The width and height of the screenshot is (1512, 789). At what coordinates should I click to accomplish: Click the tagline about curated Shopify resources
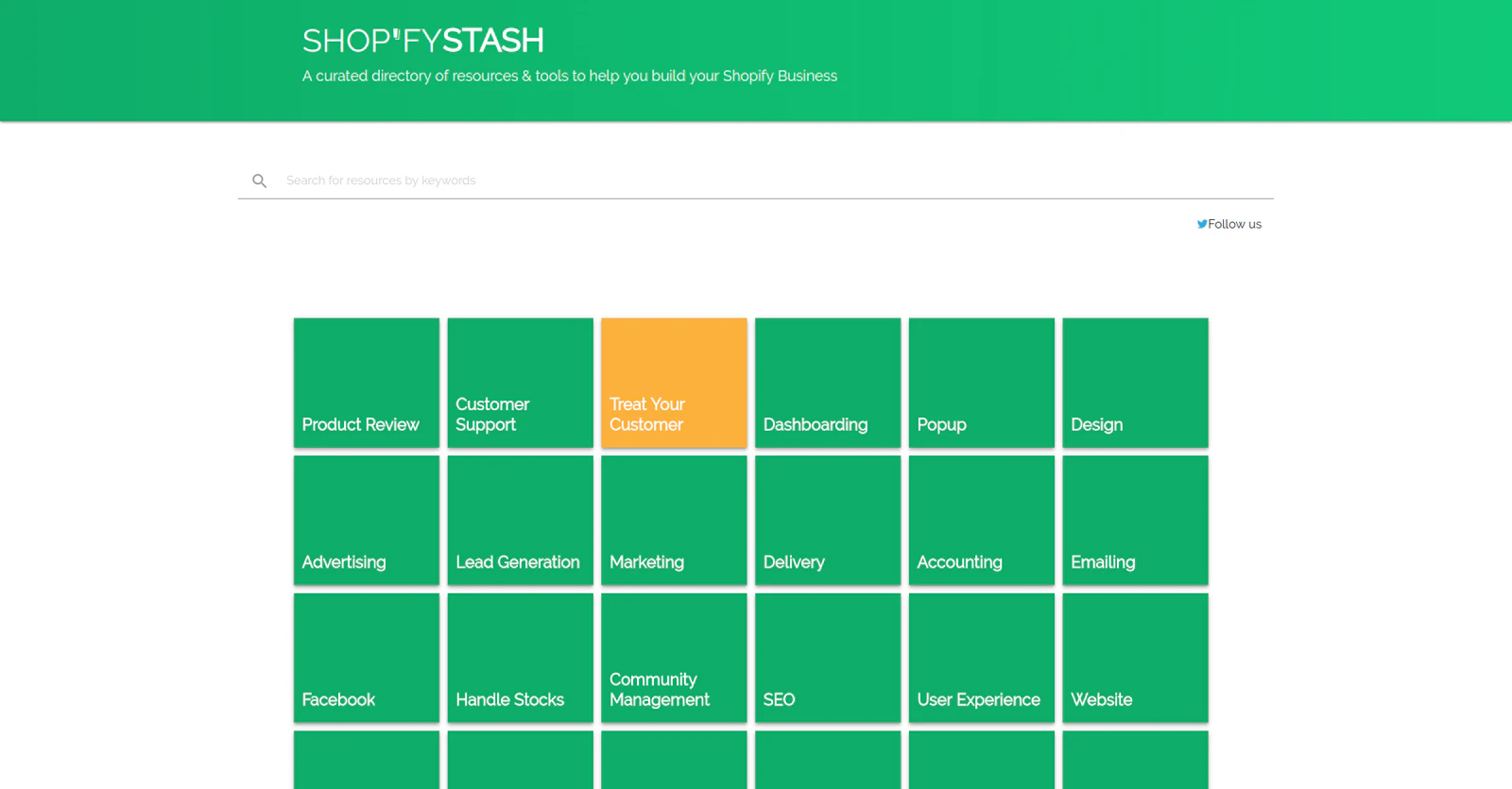pyautogui.click(x=570, y=76)
